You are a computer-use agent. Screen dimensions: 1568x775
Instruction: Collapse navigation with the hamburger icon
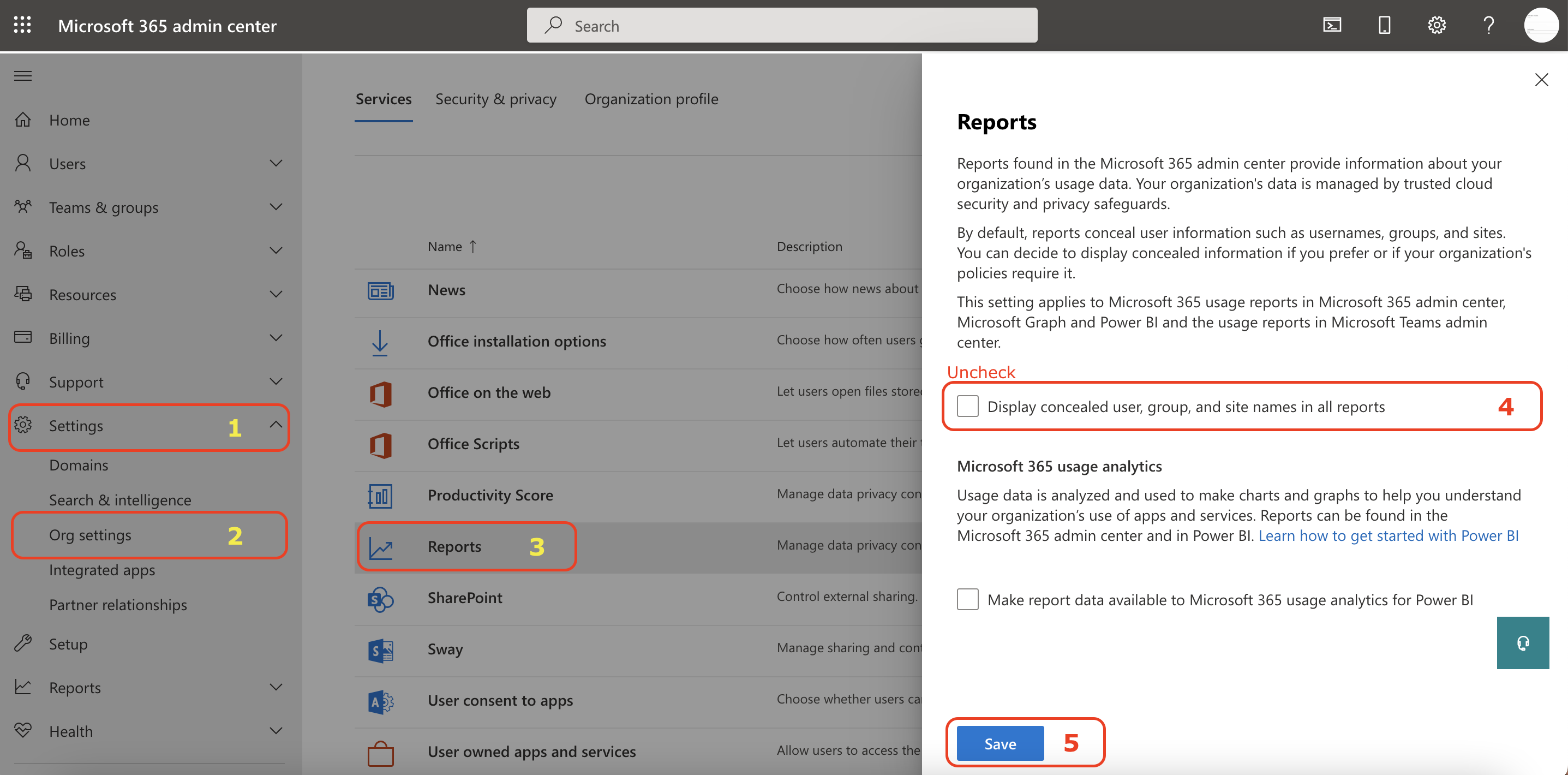click(23, 75)
